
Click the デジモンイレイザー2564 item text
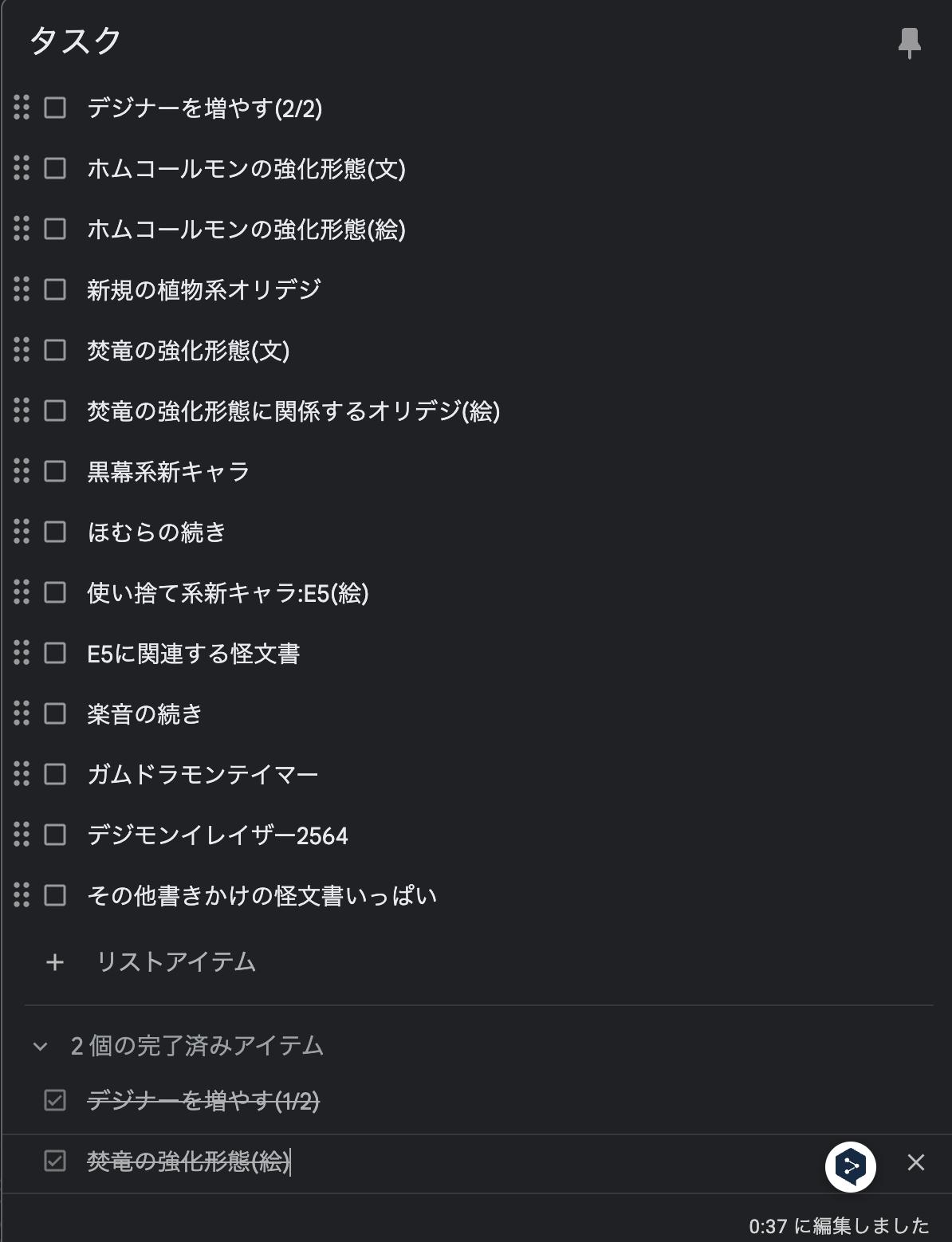[x=218, y=835]
